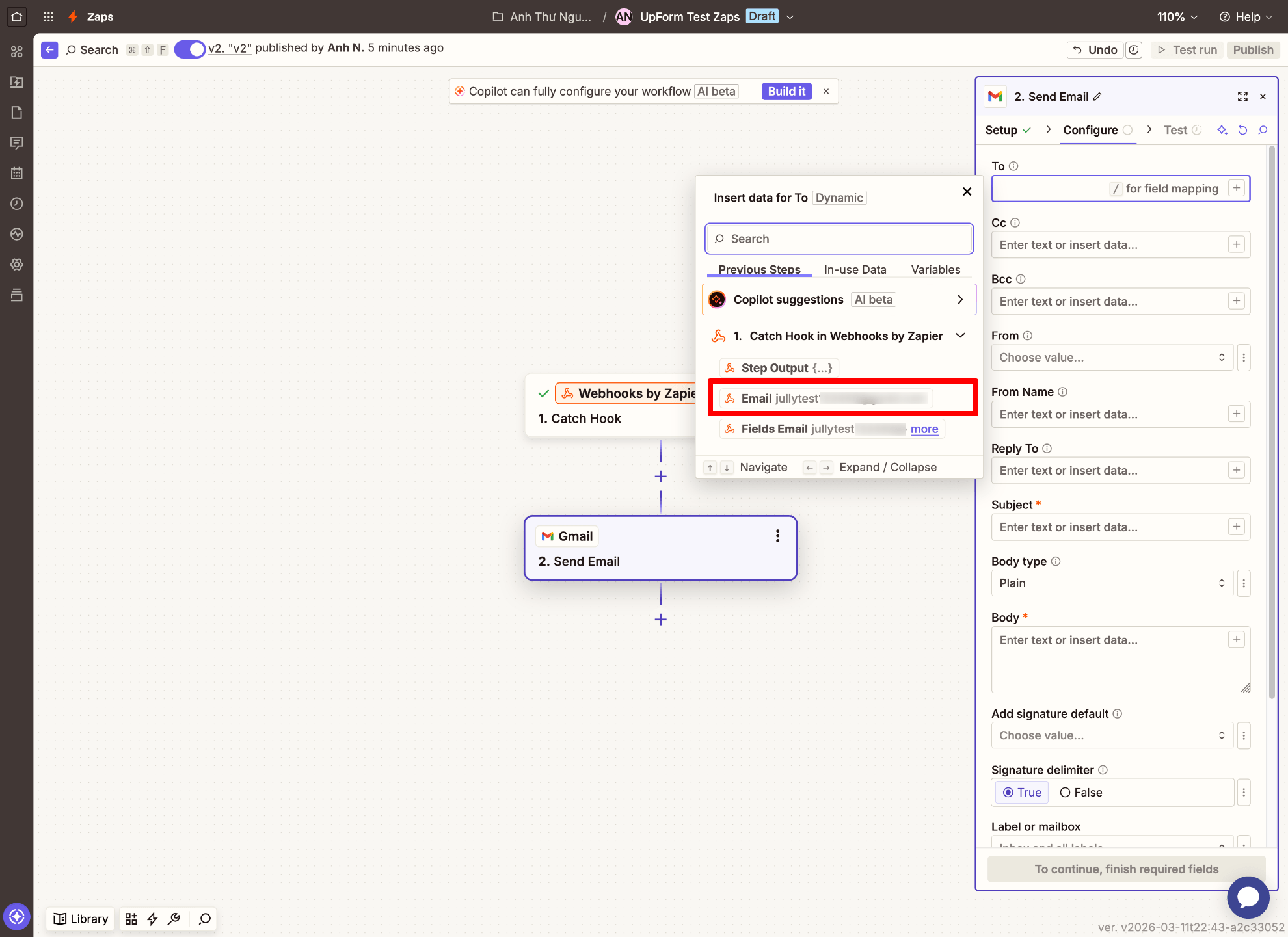Screen dimensions: 1288x937
Task: Go to the Configure tab
Action: (x=1097, y=130)
